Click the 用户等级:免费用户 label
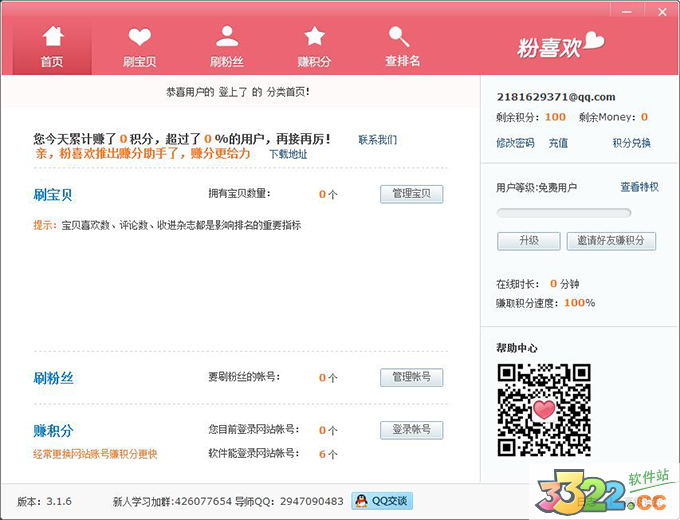The height and width of the screenshot is (520, 680). pos(536,187)
